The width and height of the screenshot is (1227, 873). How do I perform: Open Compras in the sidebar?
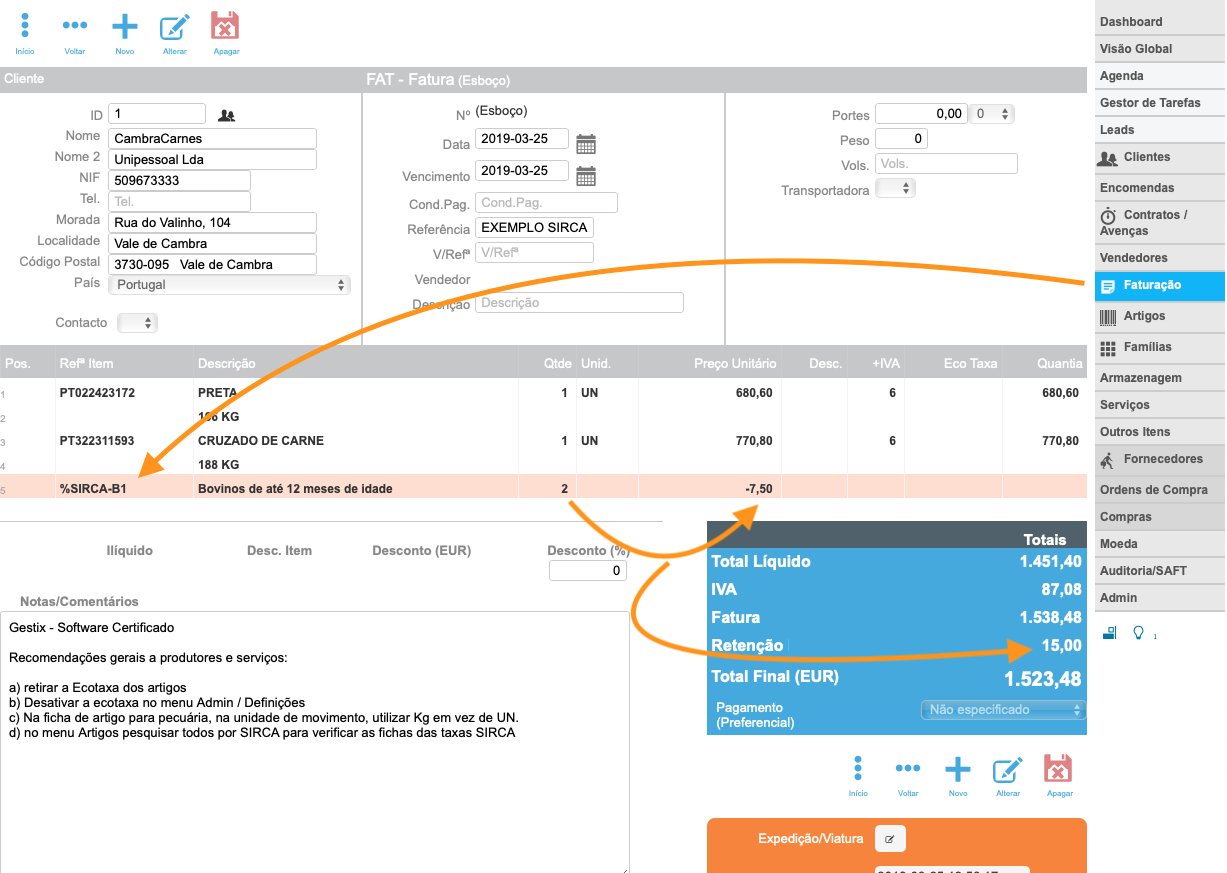(1159, 517)
